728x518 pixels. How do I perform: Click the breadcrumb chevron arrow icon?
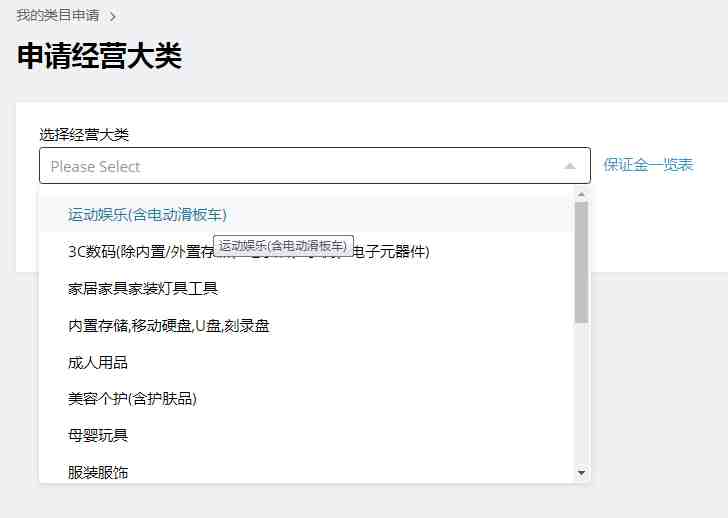coord(113,17)
